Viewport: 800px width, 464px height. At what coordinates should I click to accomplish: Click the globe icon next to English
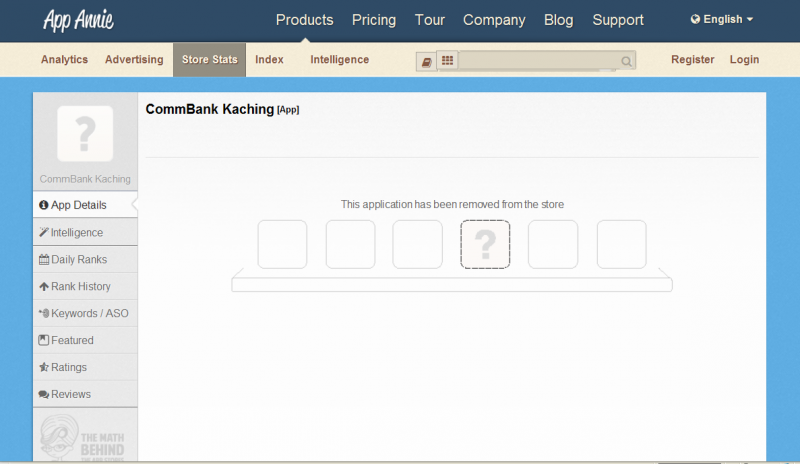point(695,19)
